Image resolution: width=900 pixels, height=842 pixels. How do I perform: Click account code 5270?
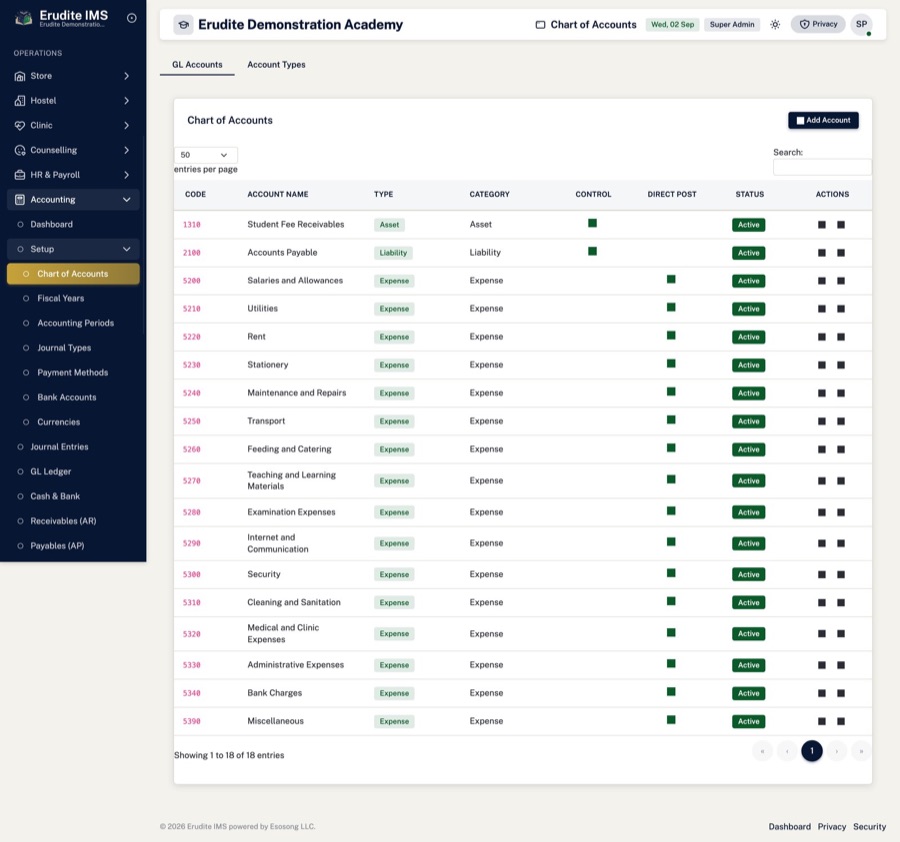[192, 481]
